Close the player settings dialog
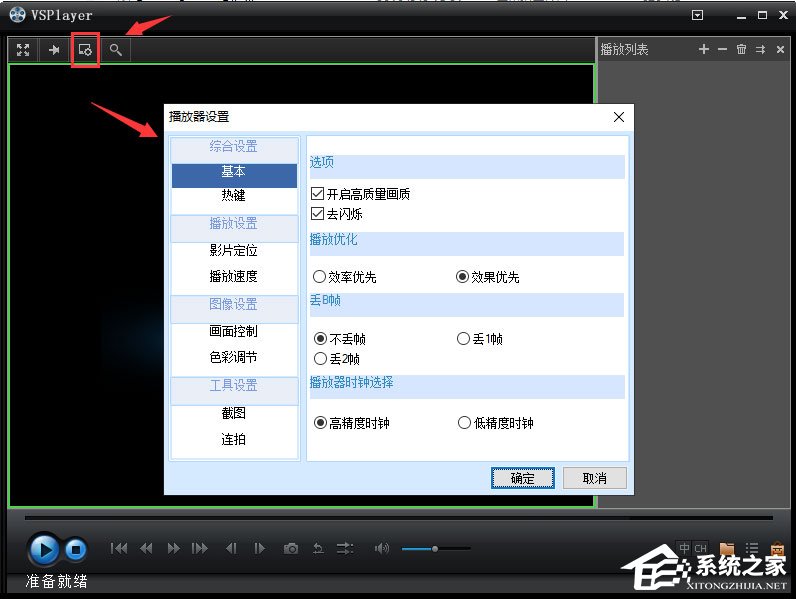The width and height of the screenshot is (796, 599). 619,117
